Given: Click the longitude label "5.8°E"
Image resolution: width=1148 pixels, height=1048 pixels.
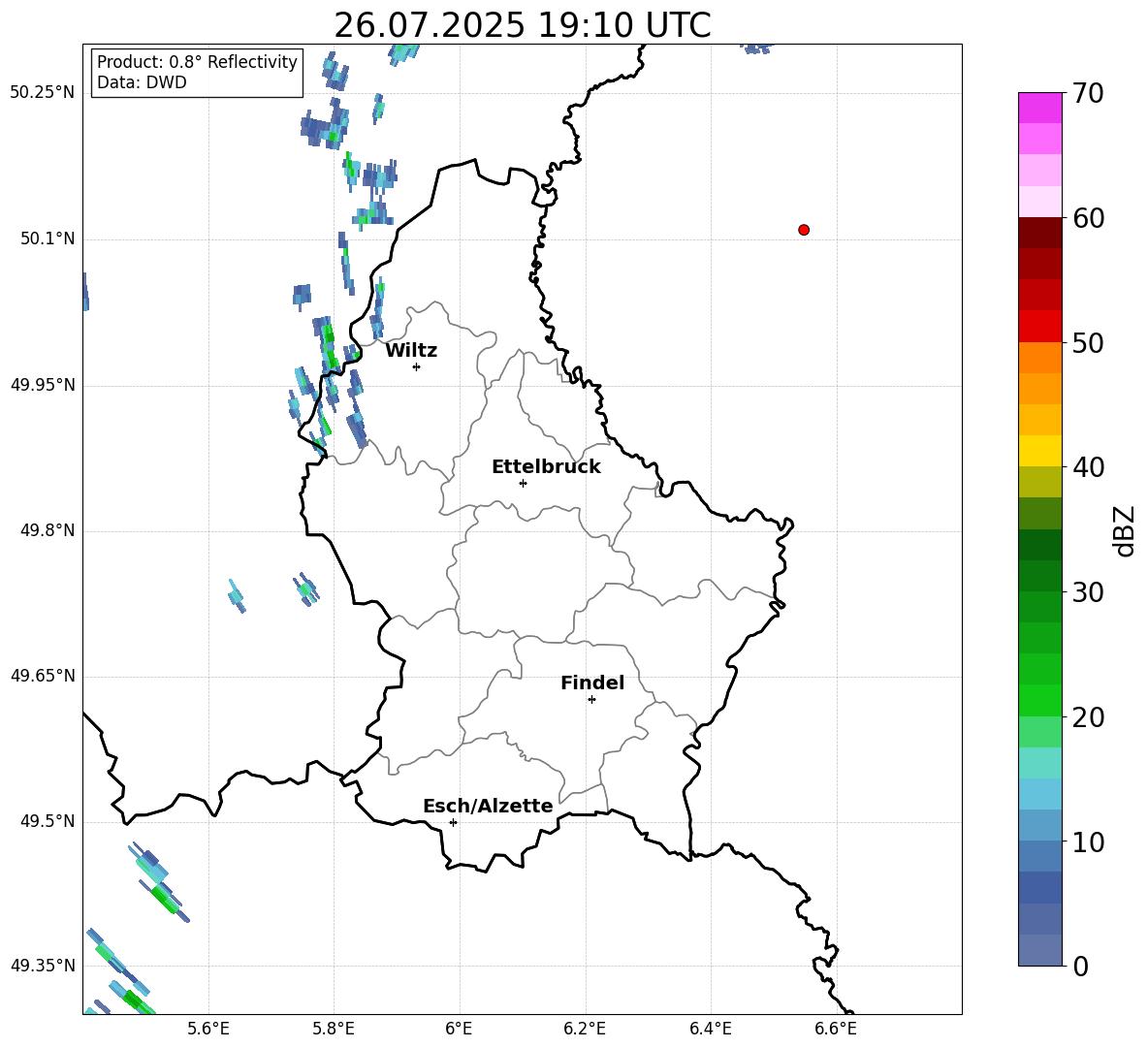Looking at the screenshot, I should click(334, 1029).
